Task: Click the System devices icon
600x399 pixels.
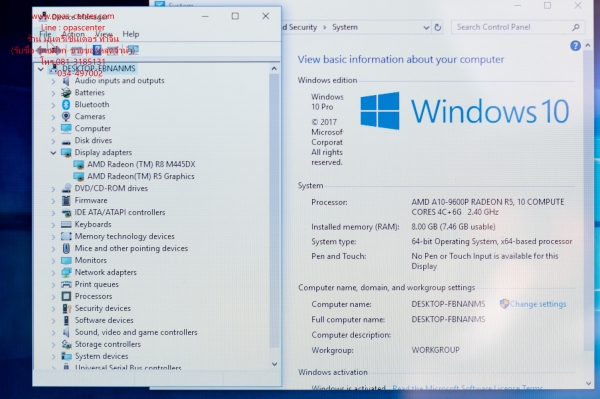Action: [66, 356]
